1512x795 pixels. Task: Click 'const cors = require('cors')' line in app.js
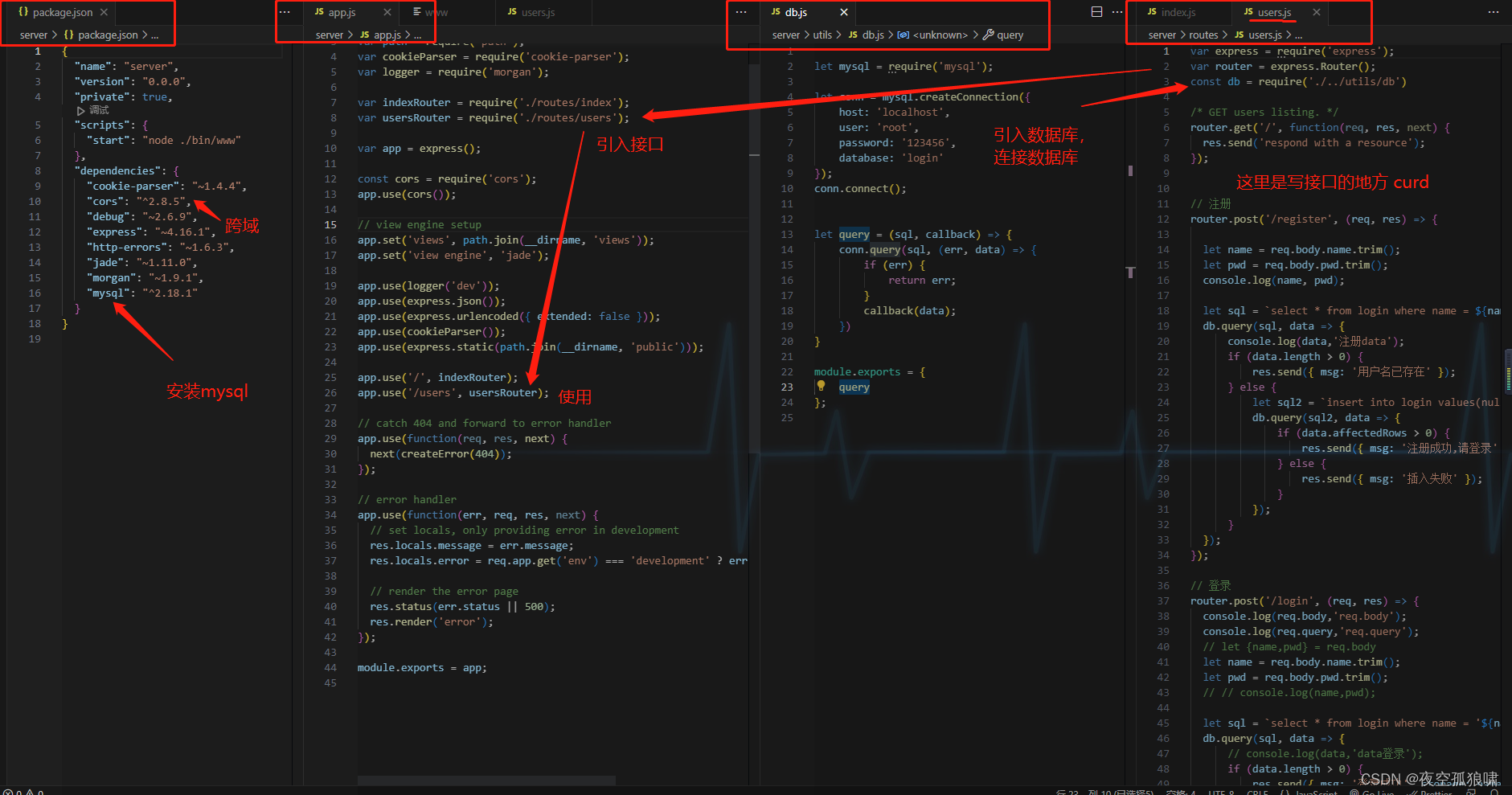coord(447,178)
